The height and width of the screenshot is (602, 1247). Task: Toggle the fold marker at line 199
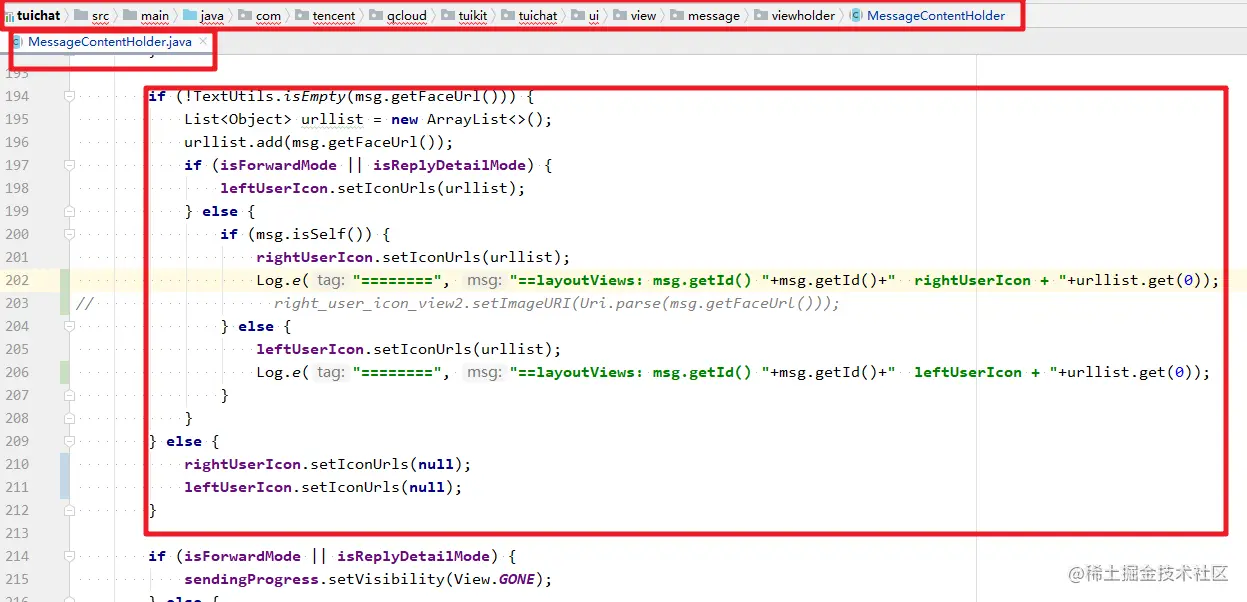pos(69,211)
